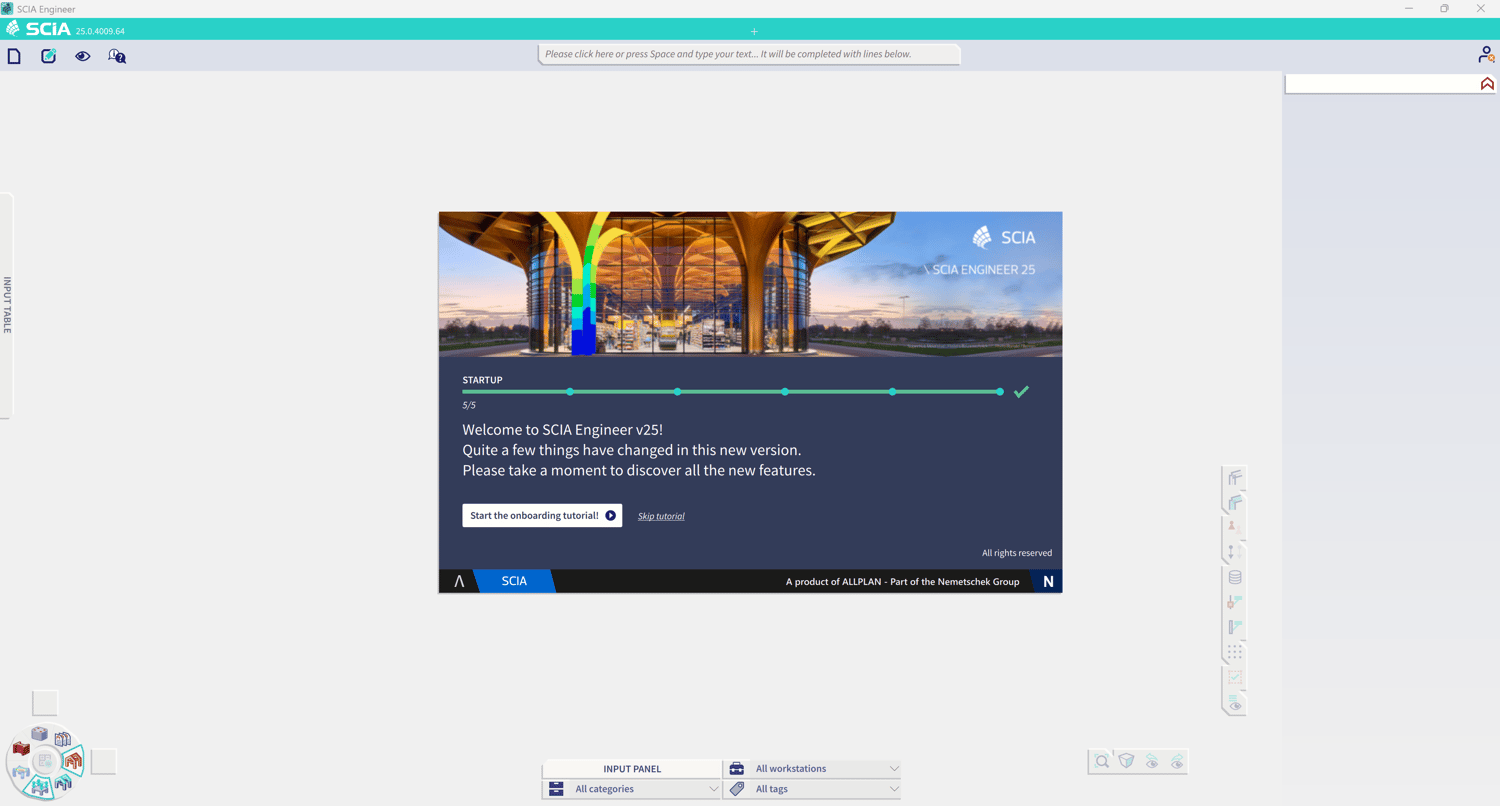Viewport: 1500px width, 806px height.
Task: Select the blue frame with teal top workstation
Action: pos(63,783)
